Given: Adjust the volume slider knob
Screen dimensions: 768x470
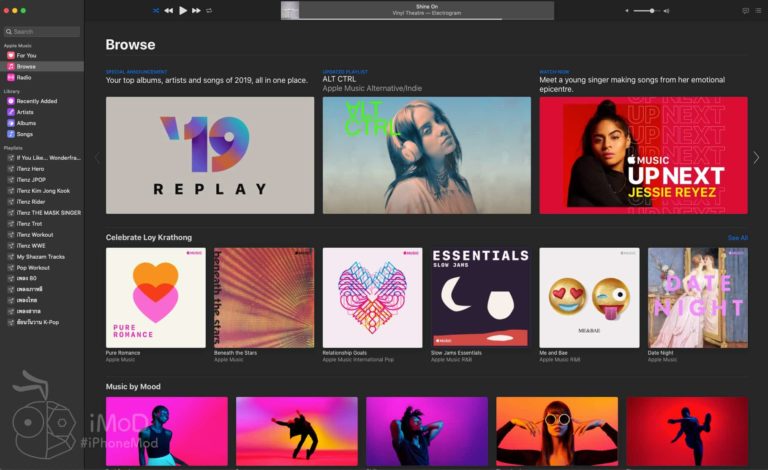Looking at the screenshot, I should (x=652, y=10).
